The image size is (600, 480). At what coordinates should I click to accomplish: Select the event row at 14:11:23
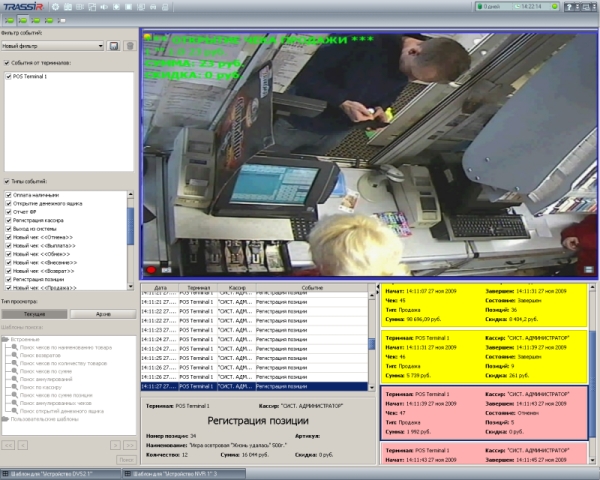(x=254, y=330)
